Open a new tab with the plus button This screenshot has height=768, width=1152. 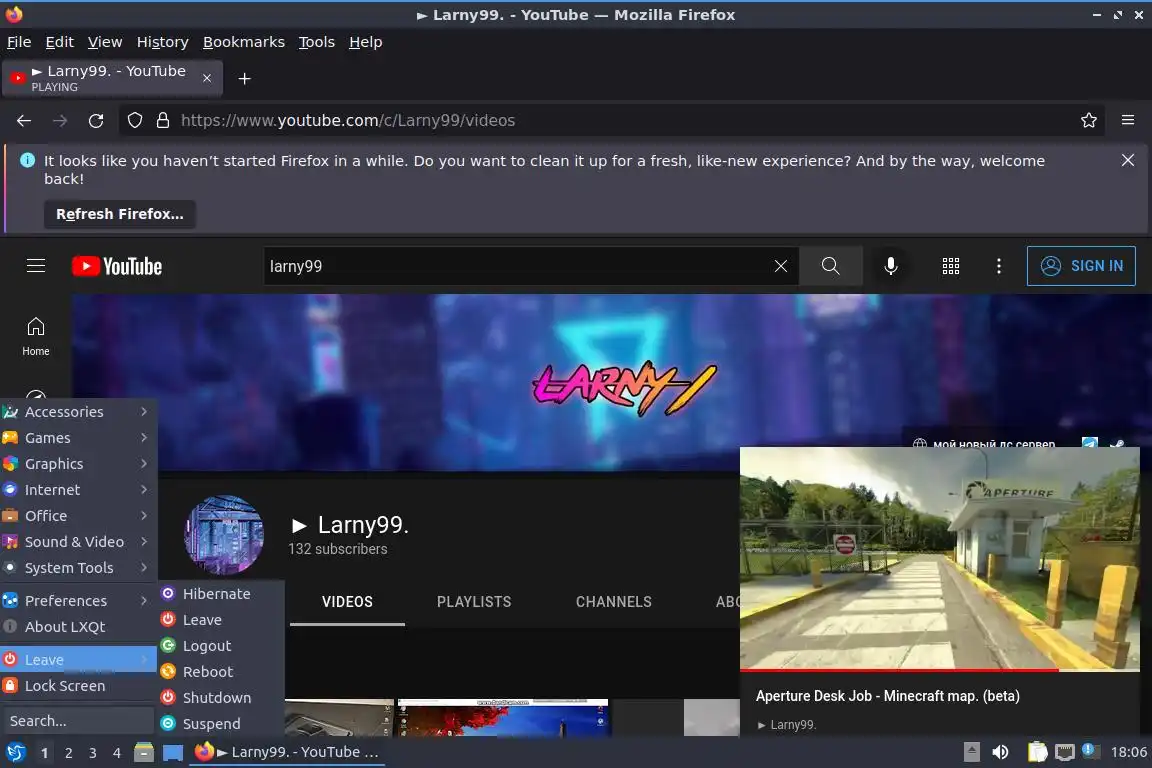tap(245, 79)
